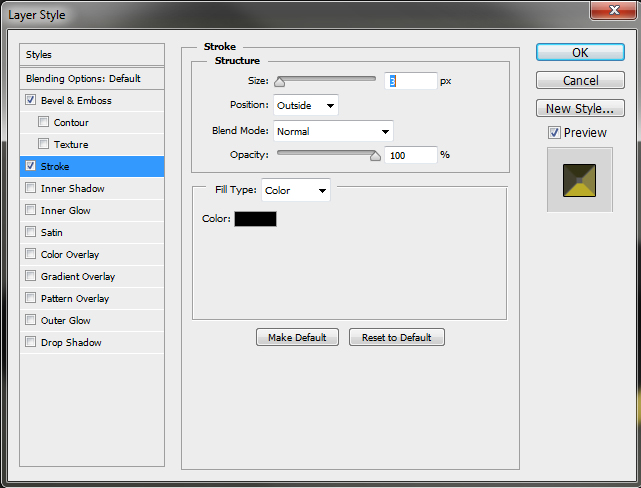Turn on the Drop Shadow checkbox
This screenshot has height=488, width=641.
[31, 342]
